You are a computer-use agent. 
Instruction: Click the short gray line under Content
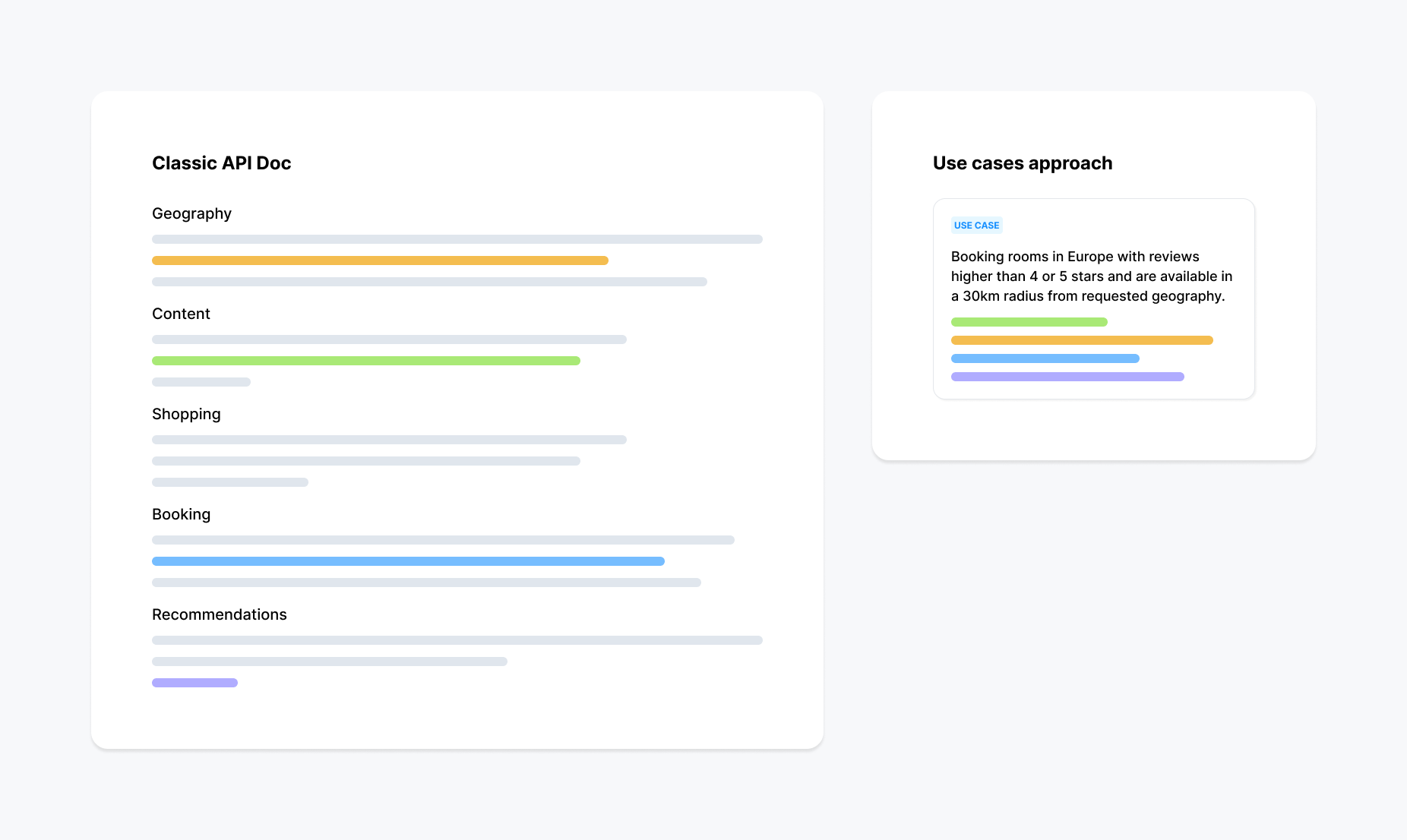pos(201,382)
